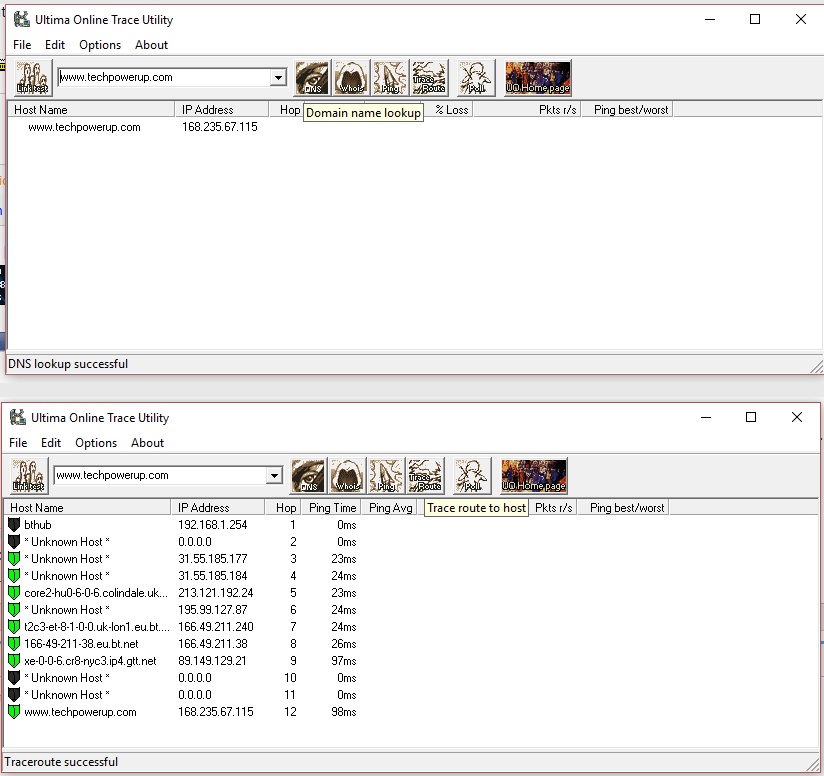The height and width of the screenshot is (776, 824).
Task: Click Host Name column header in top window
Action: tap(91, 110)
